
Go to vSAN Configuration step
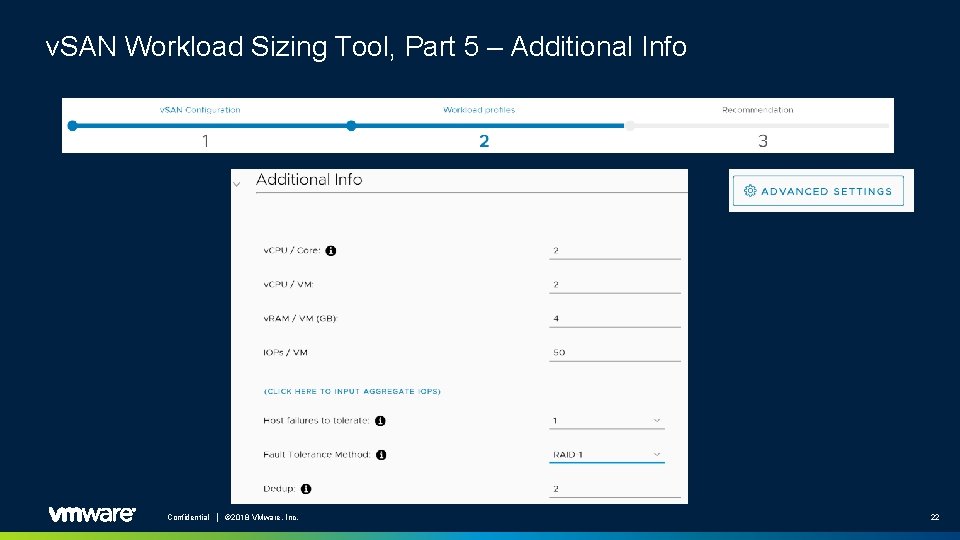click(x=200, y=110)
